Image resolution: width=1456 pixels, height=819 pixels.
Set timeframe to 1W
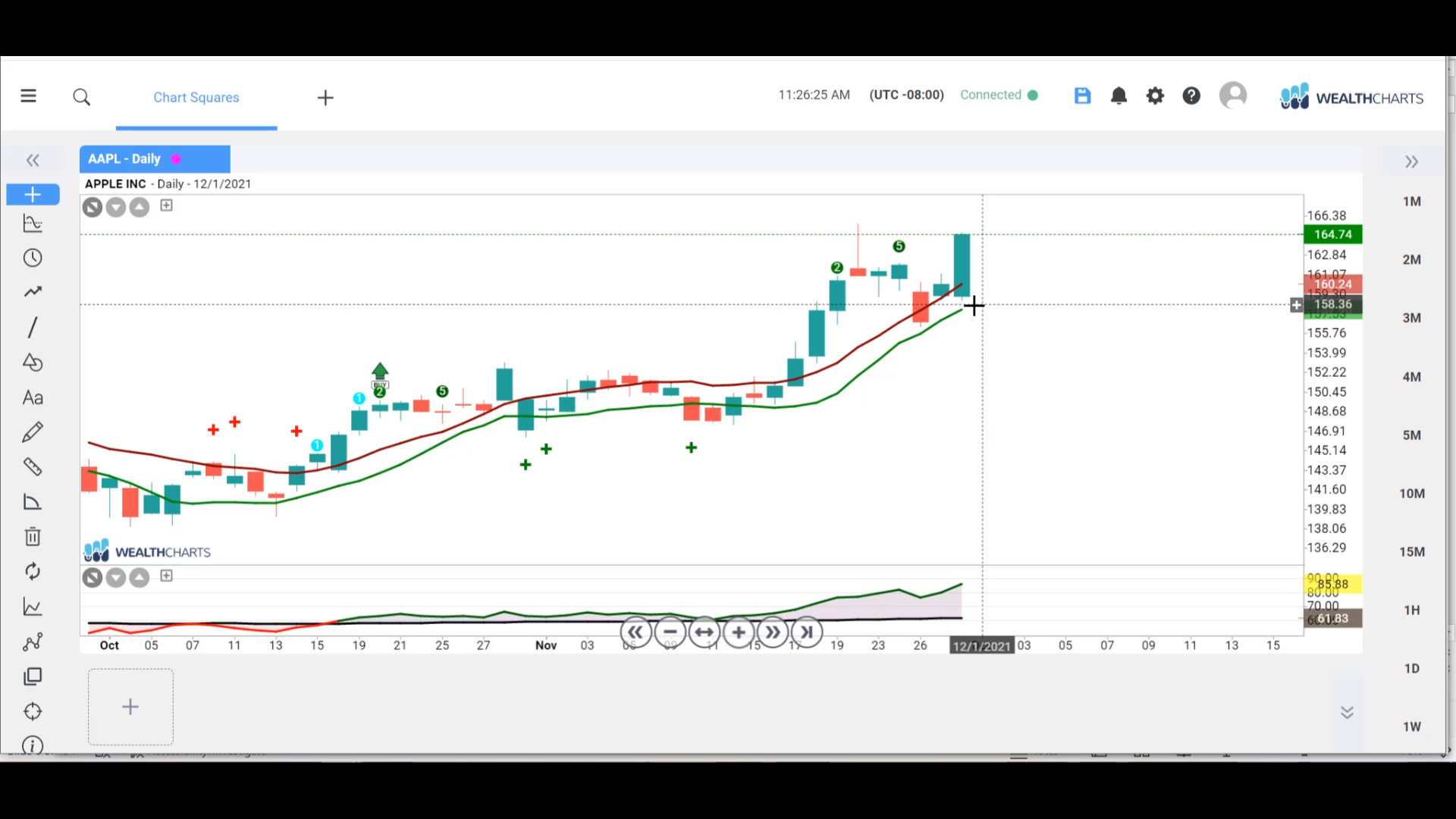coord(1411,727)
